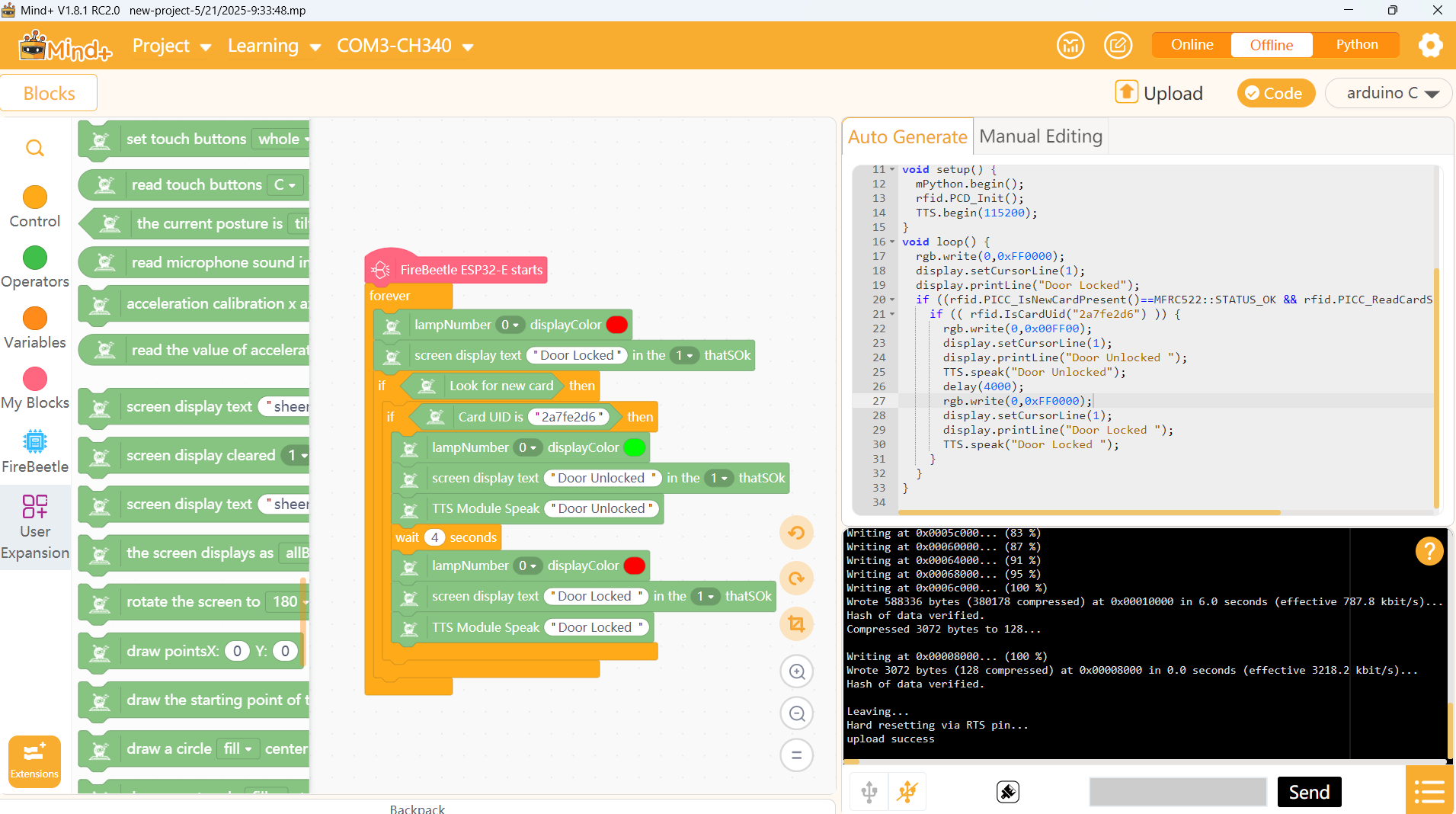Open the Backpack bar
Viewport: 1456px width, 814px height.
[418, 807]
